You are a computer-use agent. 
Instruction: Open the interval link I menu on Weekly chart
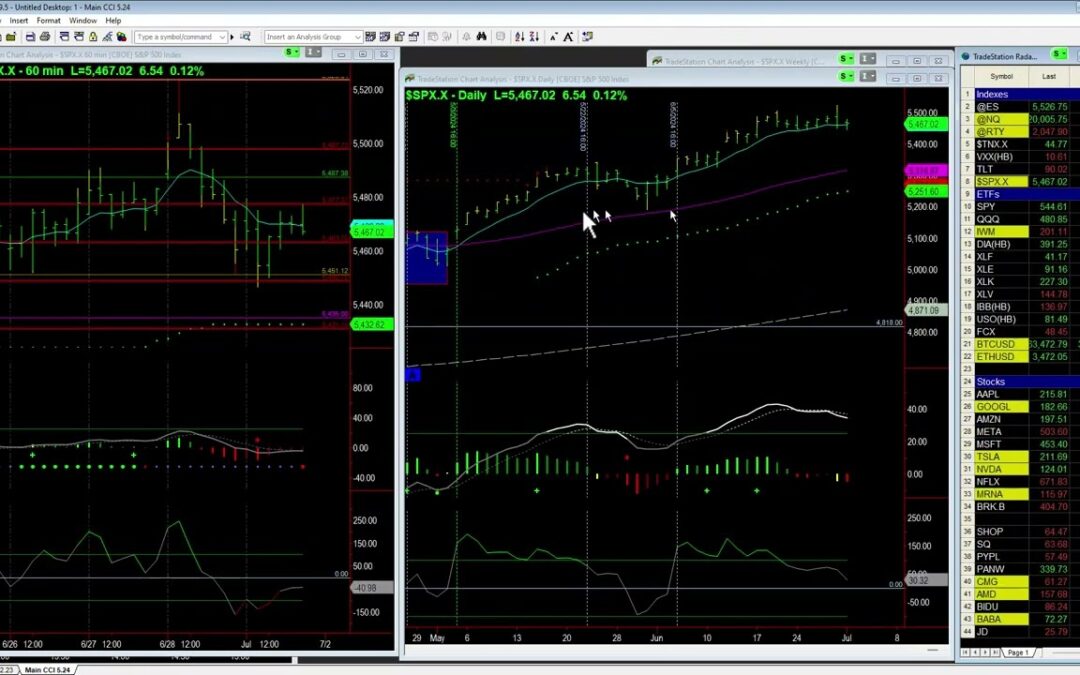[868, 59]
